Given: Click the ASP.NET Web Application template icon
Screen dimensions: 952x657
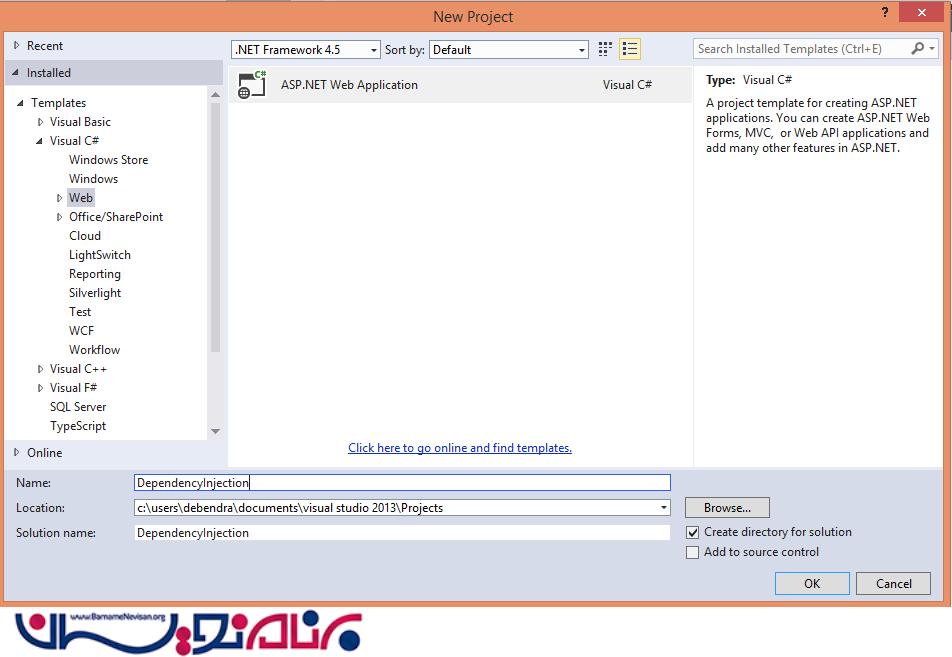Looking at the screenshot, I should point(252,85).
